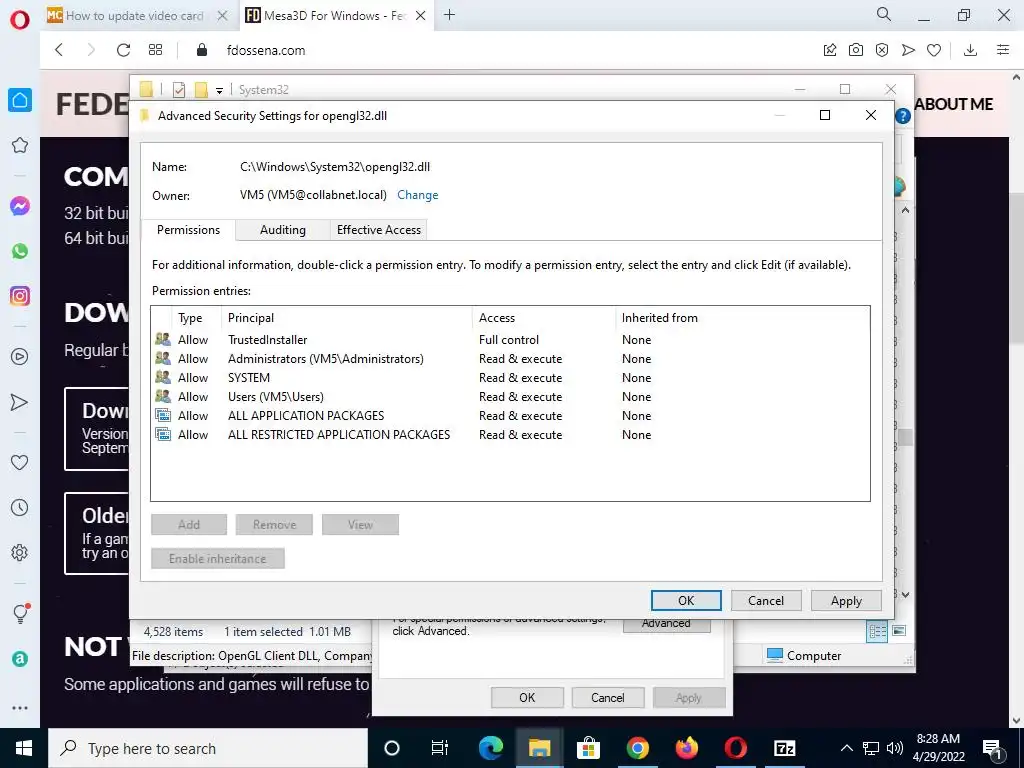Image resolution: width=1024 pixels, height=768 pixels.
Task: Open Microsoft Store from taskbar
Action: point(588,748)
